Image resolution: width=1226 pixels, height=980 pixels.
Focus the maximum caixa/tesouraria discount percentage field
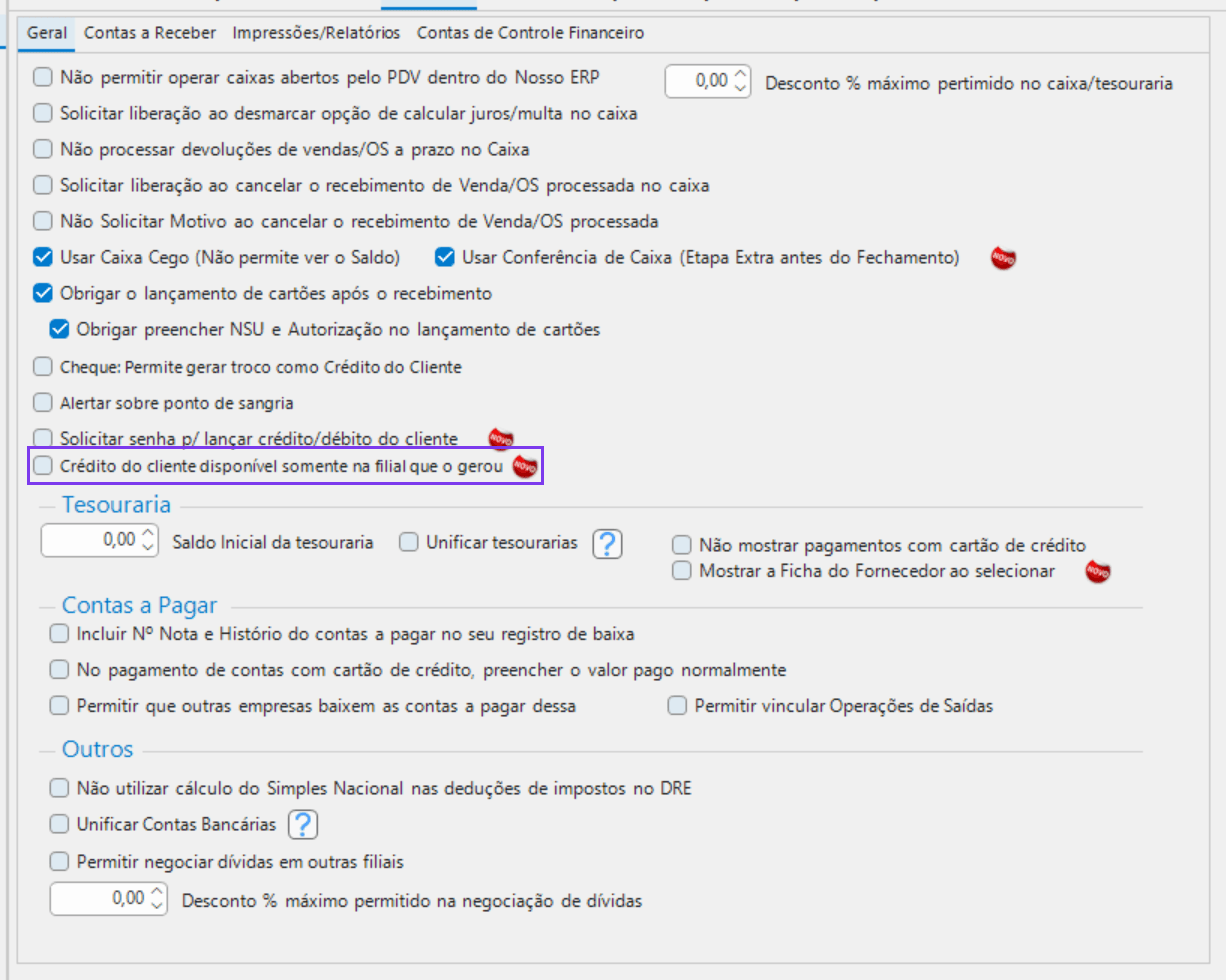tap(707, 82)
